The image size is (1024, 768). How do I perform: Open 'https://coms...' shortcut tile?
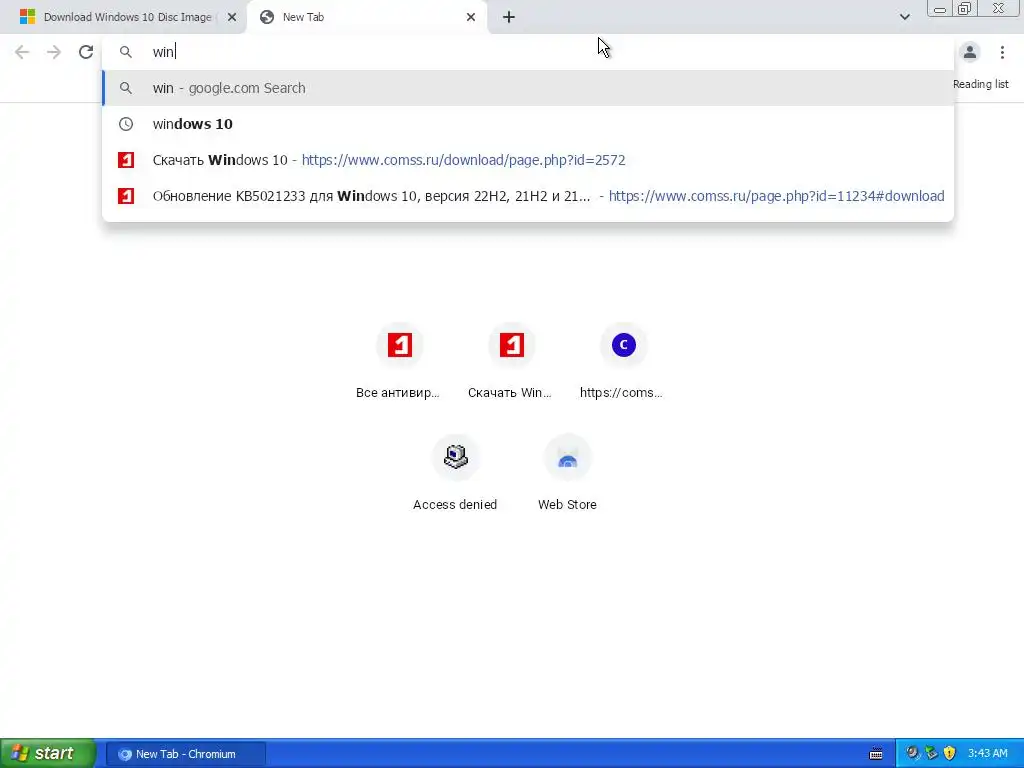(623, 361)
